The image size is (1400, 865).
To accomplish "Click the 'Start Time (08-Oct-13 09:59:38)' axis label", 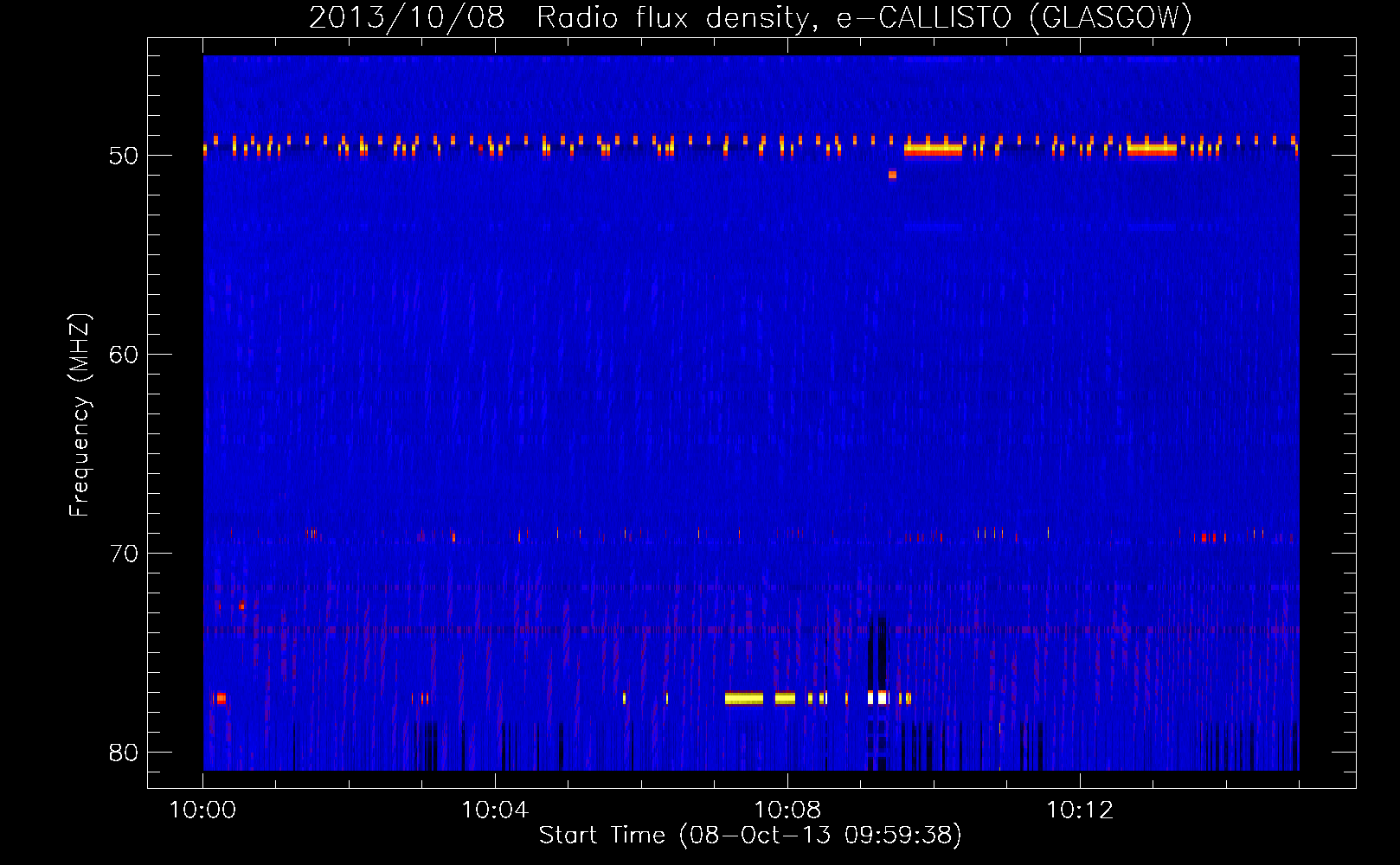I will coord(750,836).
